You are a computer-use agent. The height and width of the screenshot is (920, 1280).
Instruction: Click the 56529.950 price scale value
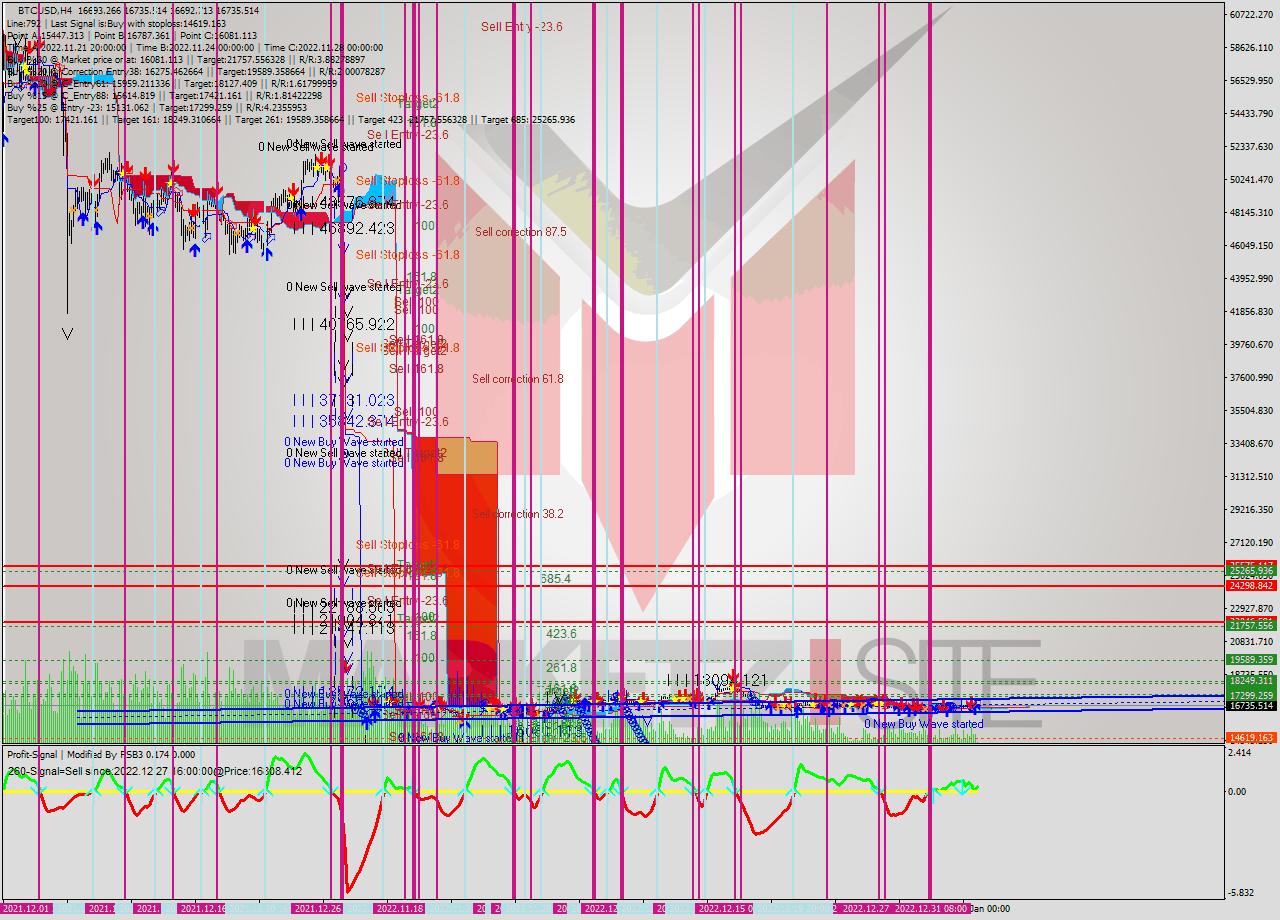click(x=1250, y=80)
